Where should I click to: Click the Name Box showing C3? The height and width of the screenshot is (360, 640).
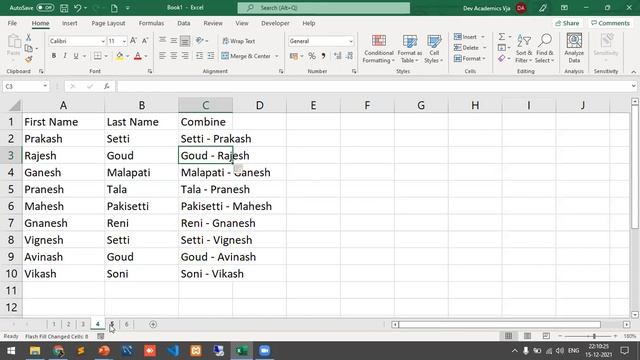click(x=22, y=87)
